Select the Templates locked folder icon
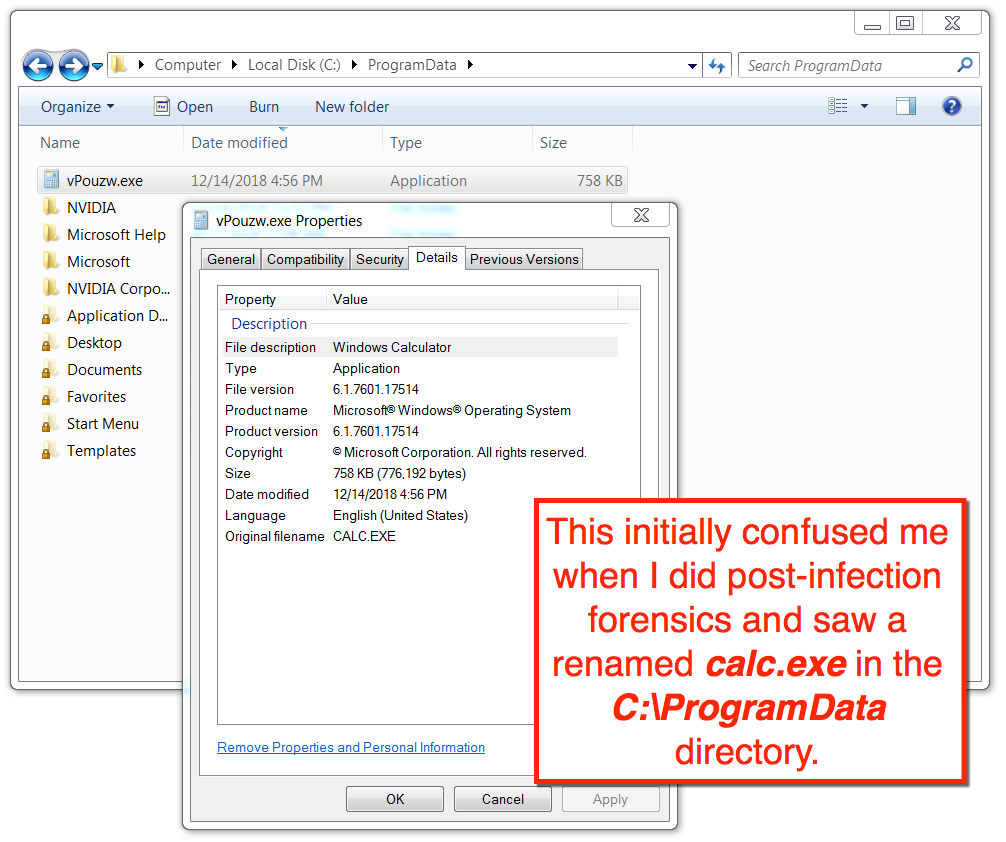Screen dimensions: 1006x842 point(49,451)
